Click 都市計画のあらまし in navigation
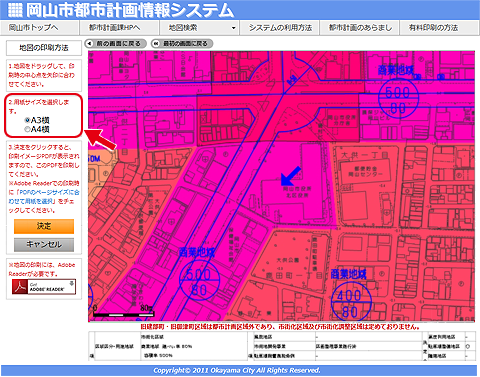Image resolution: width=480 pixels, height=377 pixels. click(x=359, y=28)
